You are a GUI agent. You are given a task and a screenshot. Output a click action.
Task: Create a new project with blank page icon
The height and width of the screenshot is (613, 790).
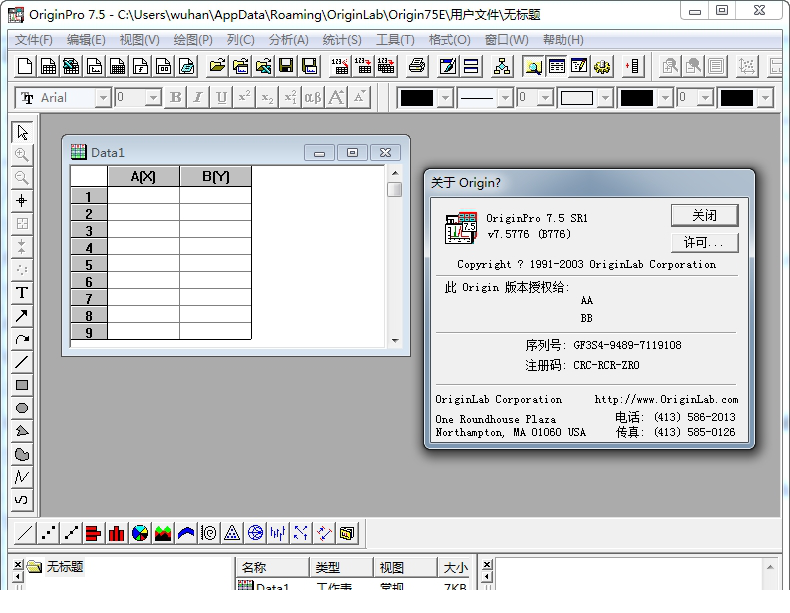click(x=25, y=66)
